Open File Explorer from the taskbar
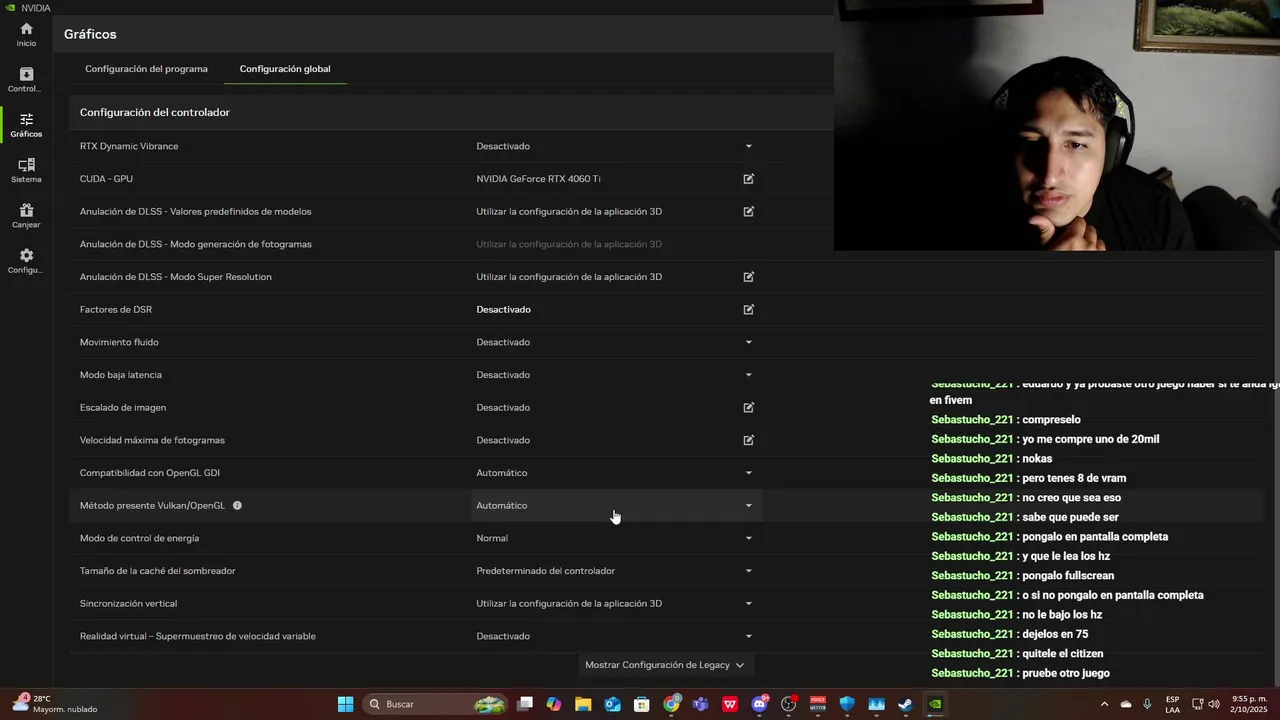This screenshot has height=720, width=1280. coord(583,704)
